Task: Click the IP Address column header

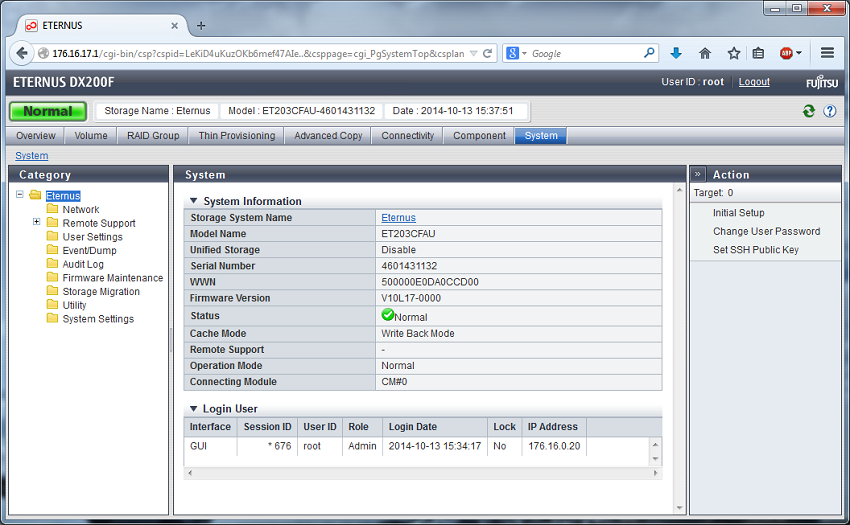Action: tap(554, 427)
